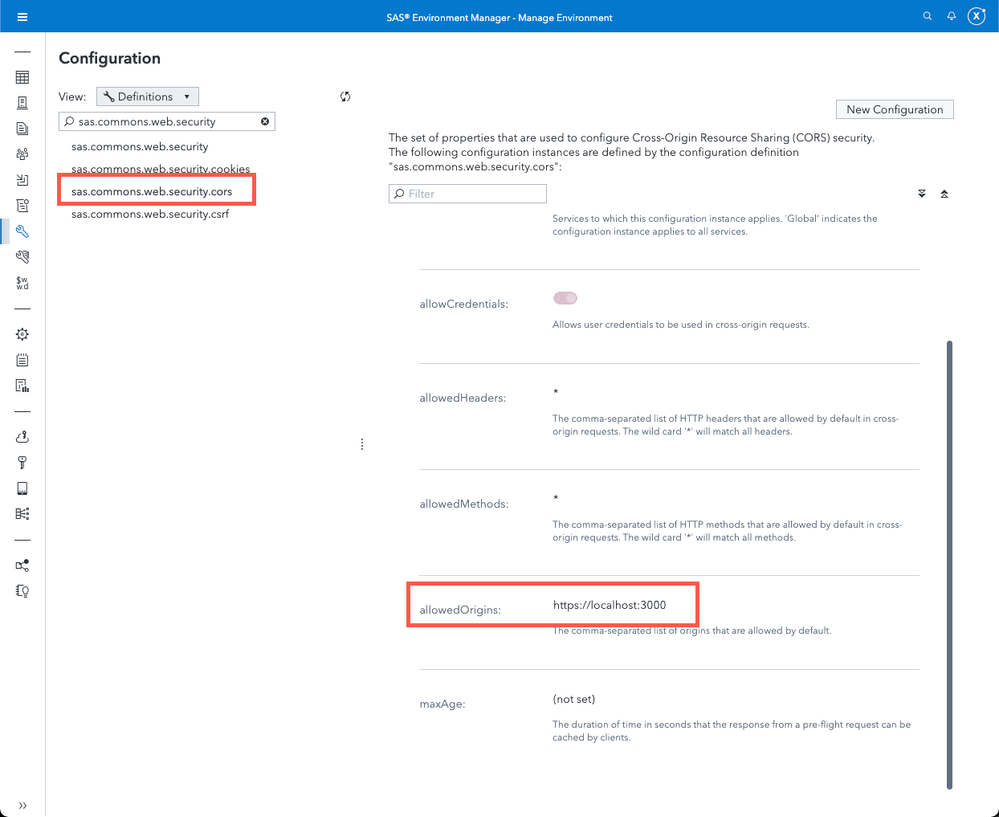Click the allowedHeaders label
The height and width of the screenshot is (817, 999).
point(463,398)
